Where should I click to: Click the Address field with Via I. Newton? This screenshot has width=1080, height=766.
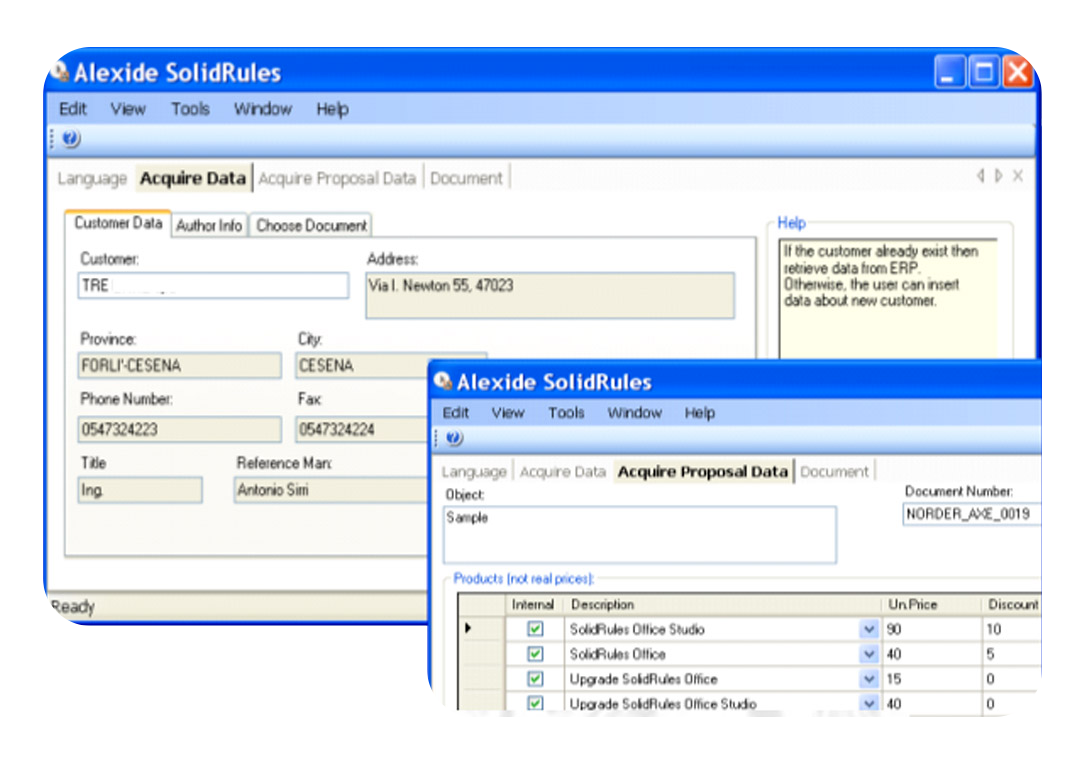(550, 296)
